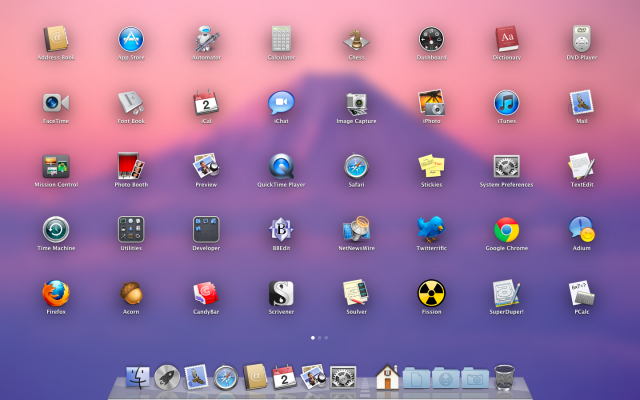
Task: Open System Preferences in the Launchpad grid
Action: [x=507, y=166]
